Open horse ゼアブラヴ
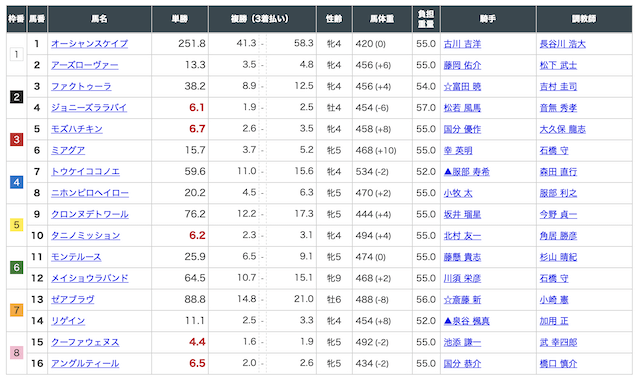The height and width of the screenshot is (381, 640). pyautogui.click(x=73, y=299)
